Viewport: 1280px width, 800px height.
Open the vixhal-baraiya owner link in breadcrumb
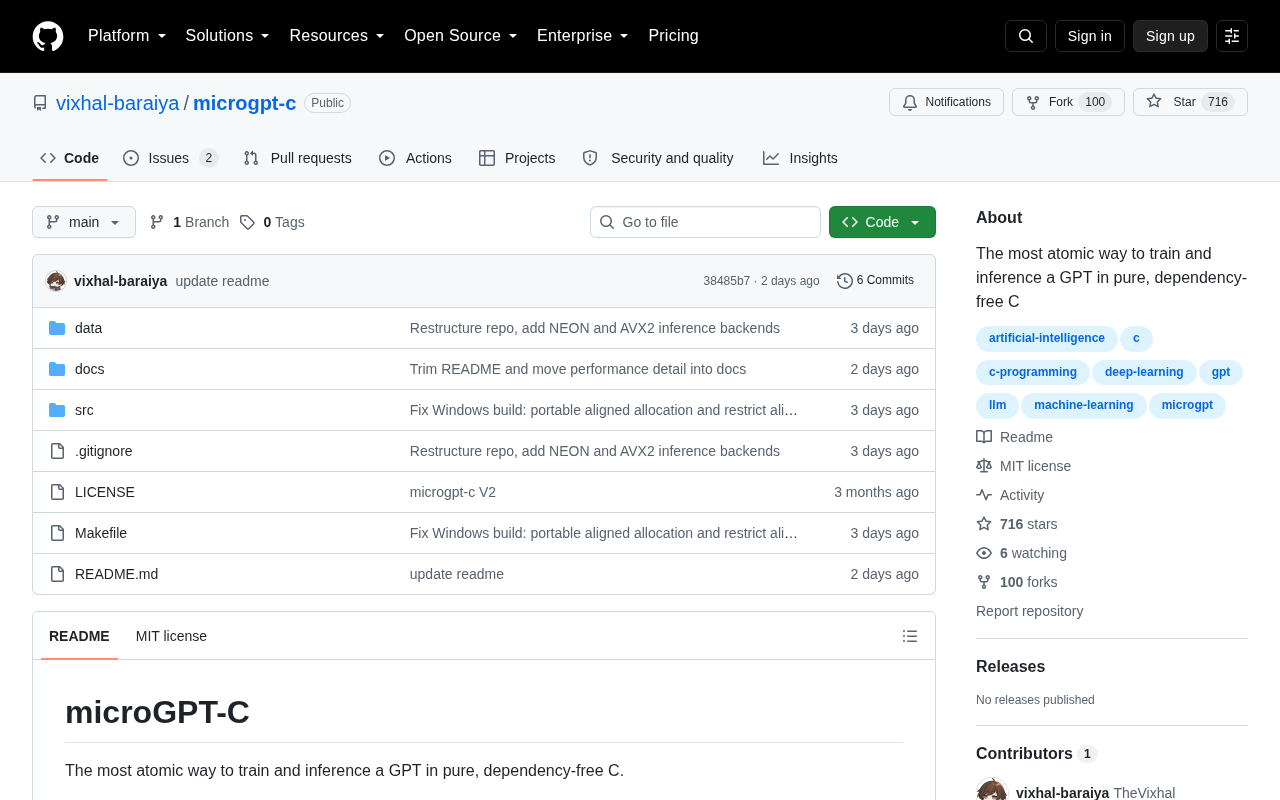118,103
